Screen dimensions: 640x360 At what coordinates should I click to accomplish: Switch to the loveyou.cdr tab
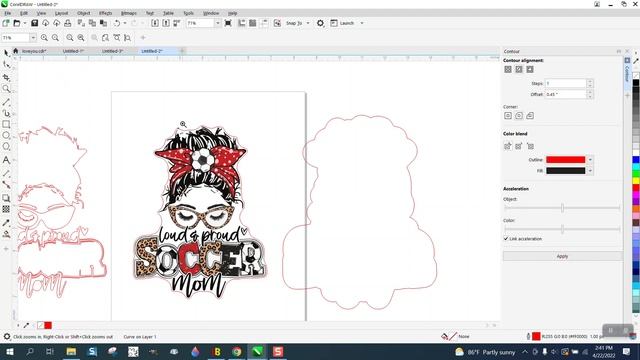[34, 51]
